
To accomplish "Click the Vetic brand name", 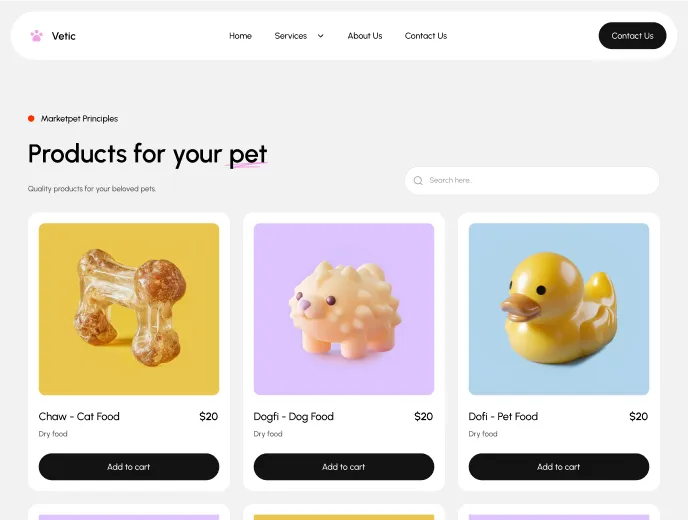I will tap(64, 36).
